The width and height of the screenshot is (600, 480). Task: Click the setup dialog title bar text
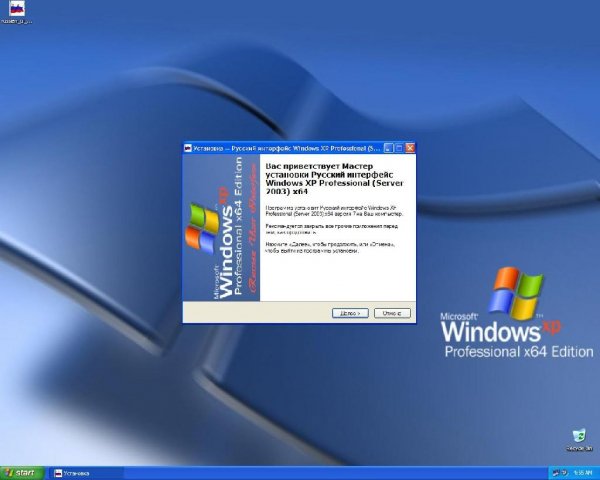287,148
